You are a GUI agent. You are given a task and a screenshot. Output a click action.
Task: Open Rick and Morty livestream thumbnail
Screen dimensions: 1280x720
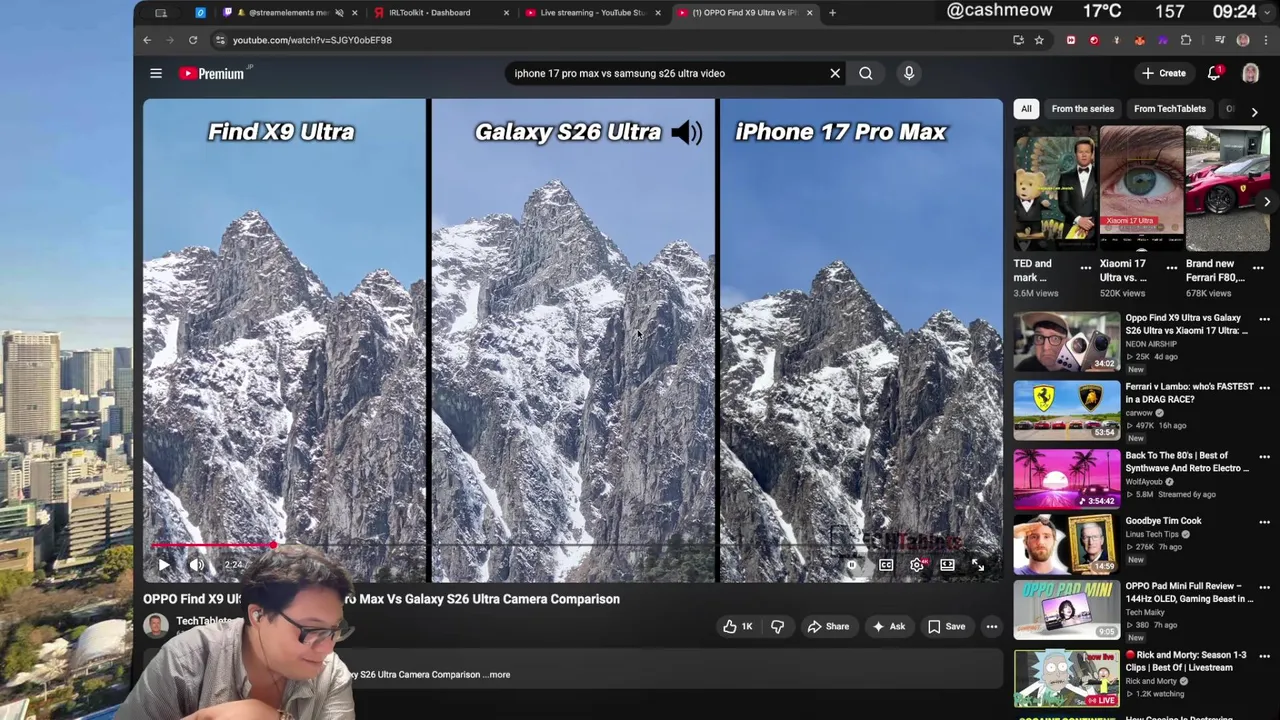(1067, 678)
